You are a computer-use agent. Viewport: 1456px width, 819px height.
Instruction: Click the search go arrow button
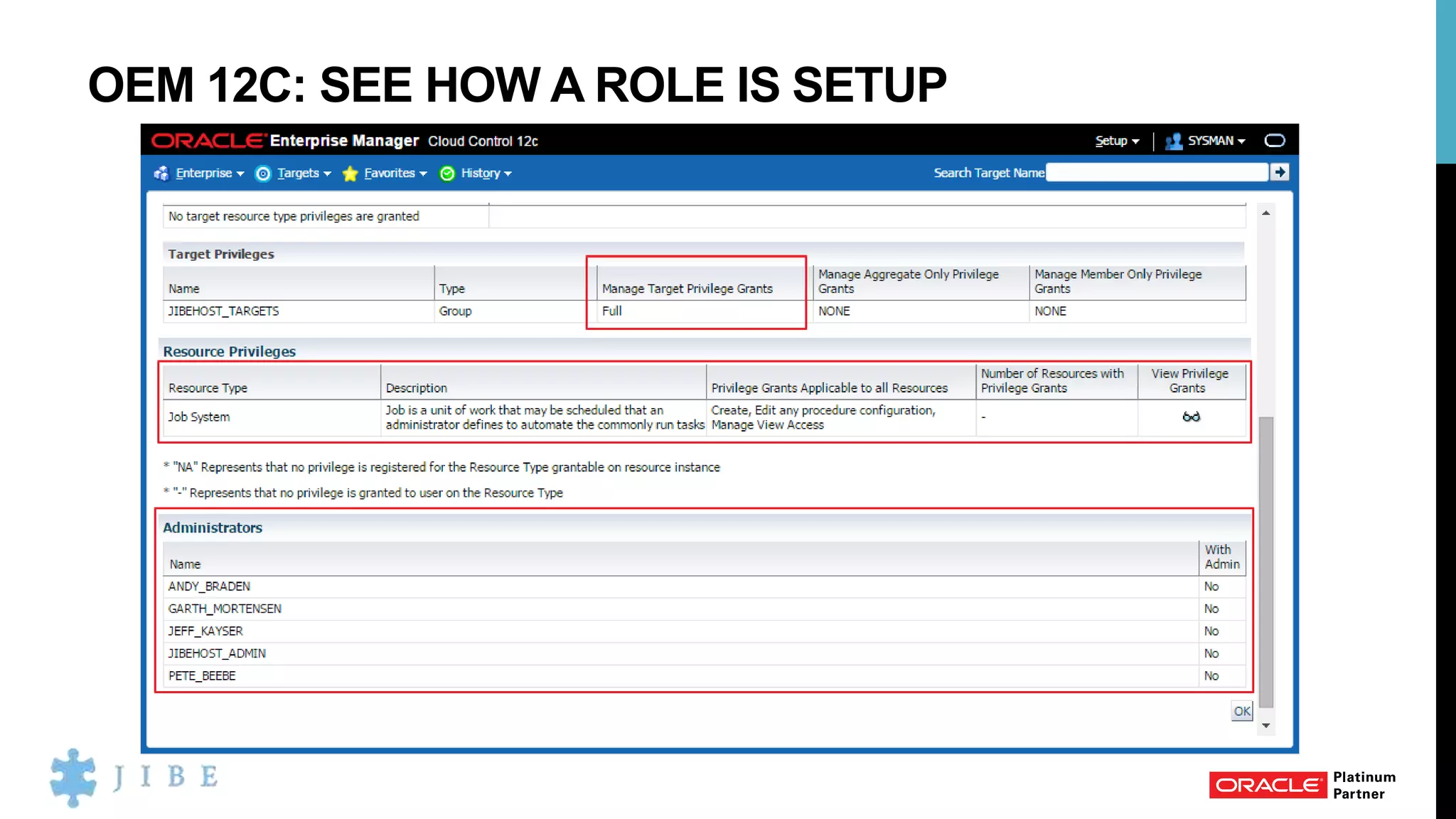point(1280,172)
